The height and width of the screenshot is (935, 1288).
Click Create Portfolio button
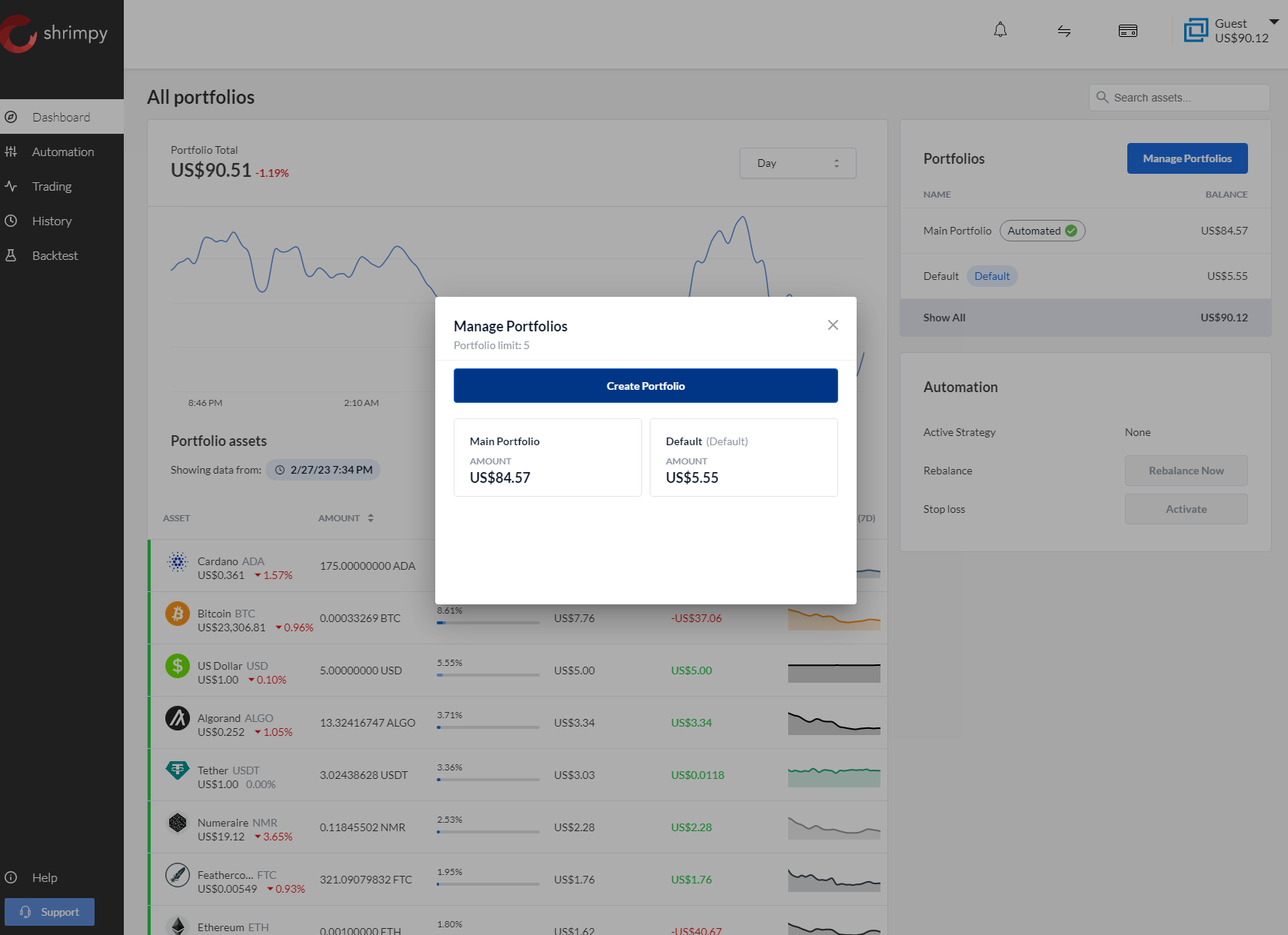[646, 385]
